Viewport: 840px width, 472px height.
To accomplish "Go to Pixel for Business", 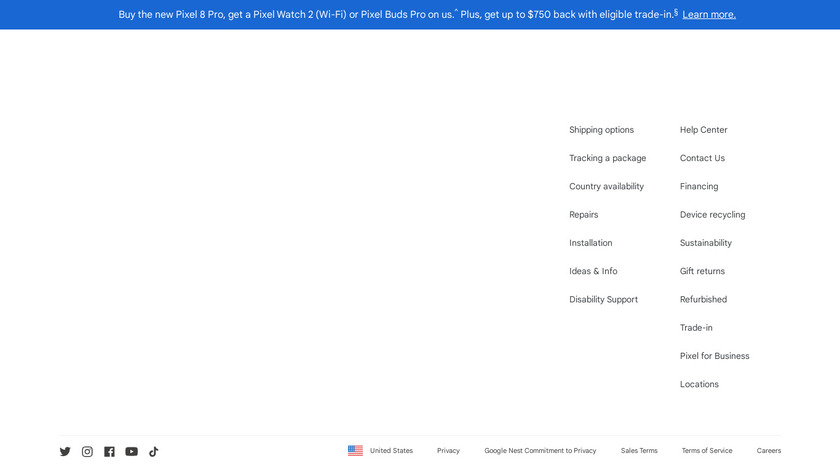I will pos(714,356).
